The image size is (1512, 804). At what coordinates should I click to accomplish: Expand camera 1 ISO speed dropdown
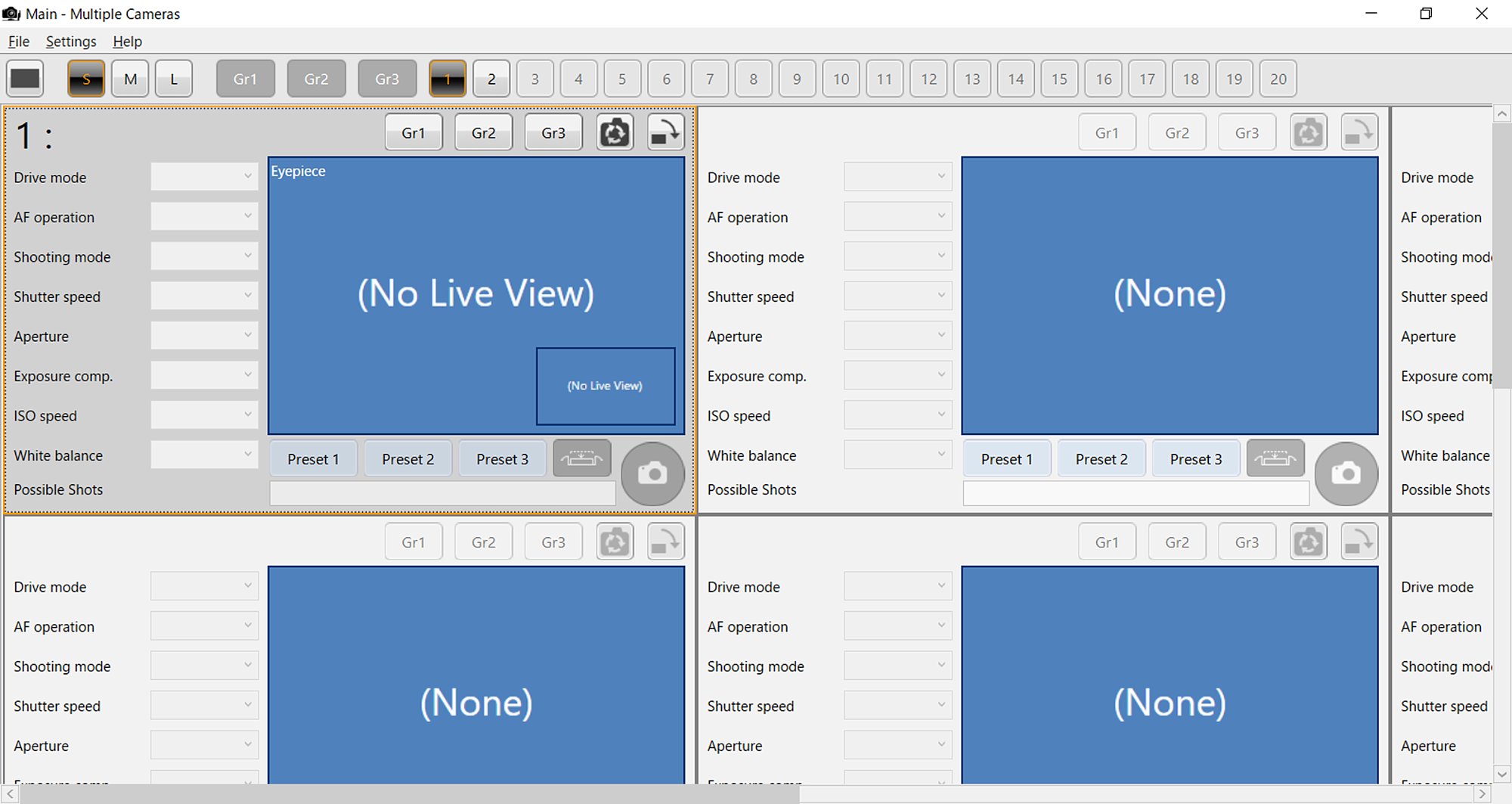click(204, 414)
